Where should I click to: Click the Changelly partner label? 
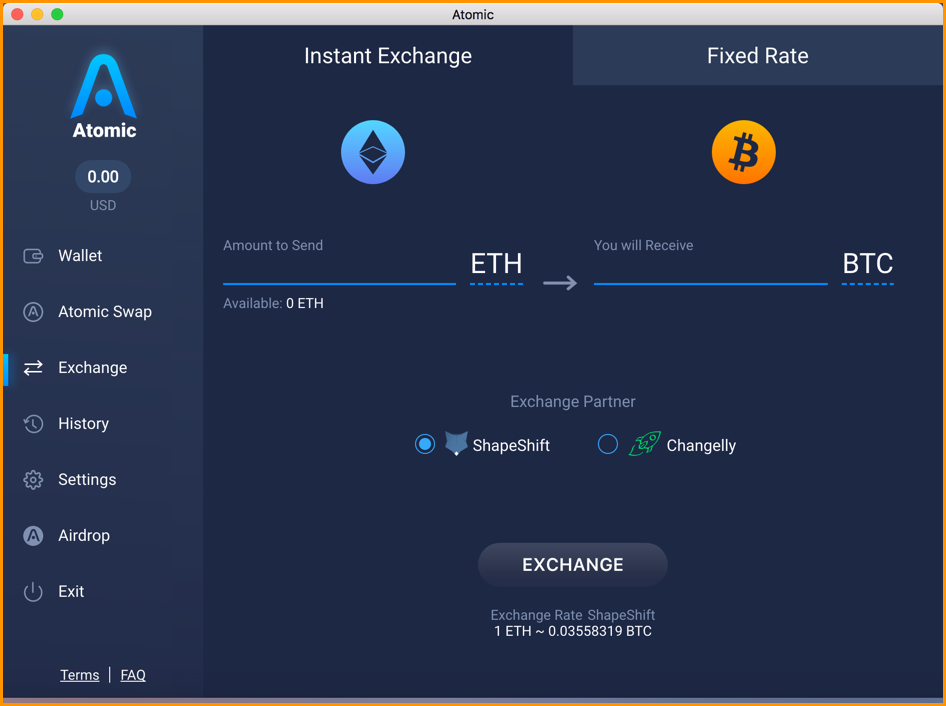(701, 446)
